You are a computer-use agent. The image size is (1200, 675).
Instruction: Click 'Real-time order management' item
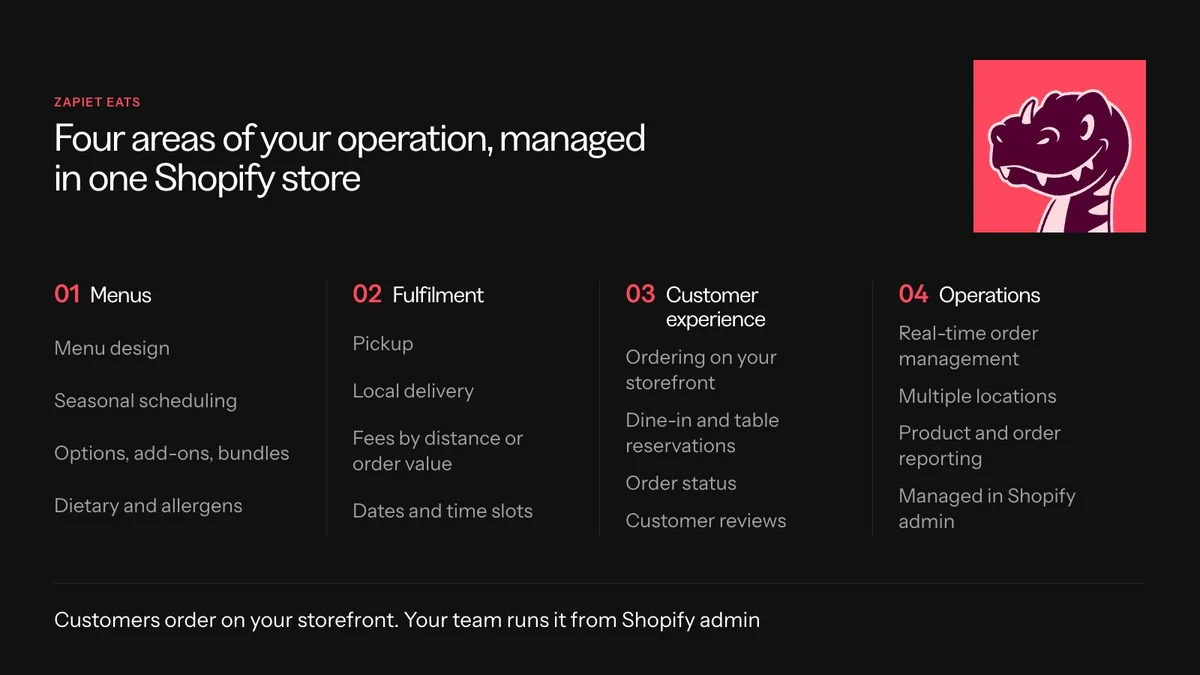(969, 346)
